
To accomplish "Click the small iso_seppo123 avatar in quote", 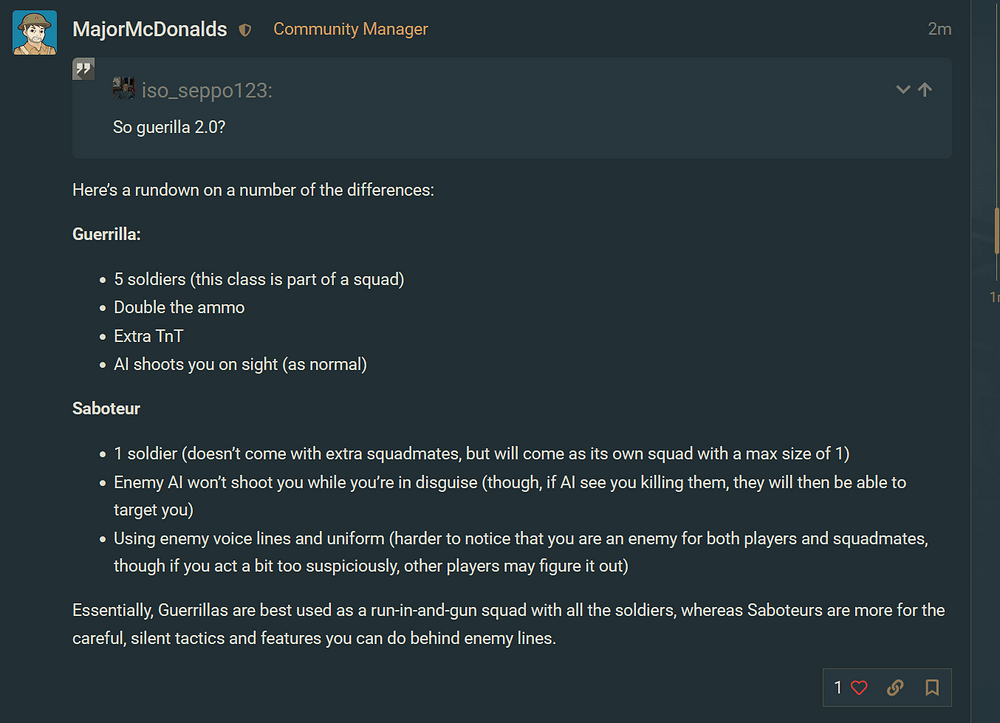I will pyautogui.click(x=124, y=89).
